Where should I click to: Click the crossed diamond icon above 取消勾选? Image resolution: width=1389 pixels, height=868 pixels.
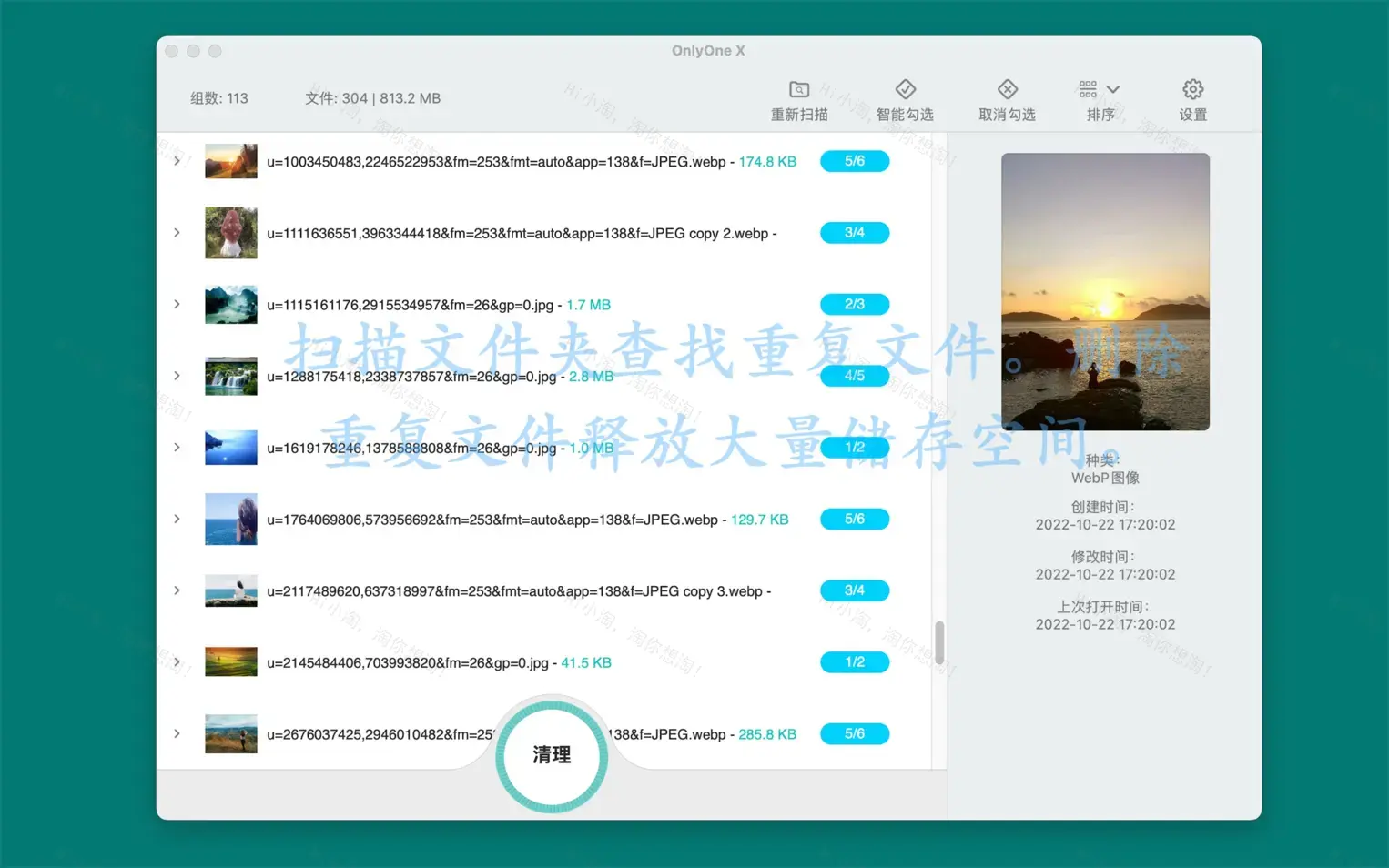[x=1008, y=88]
